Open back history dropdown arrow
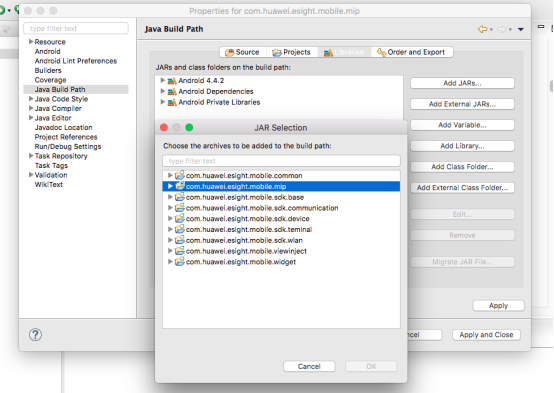The height and width of the screenshot is (393, 554). [491, 30]
